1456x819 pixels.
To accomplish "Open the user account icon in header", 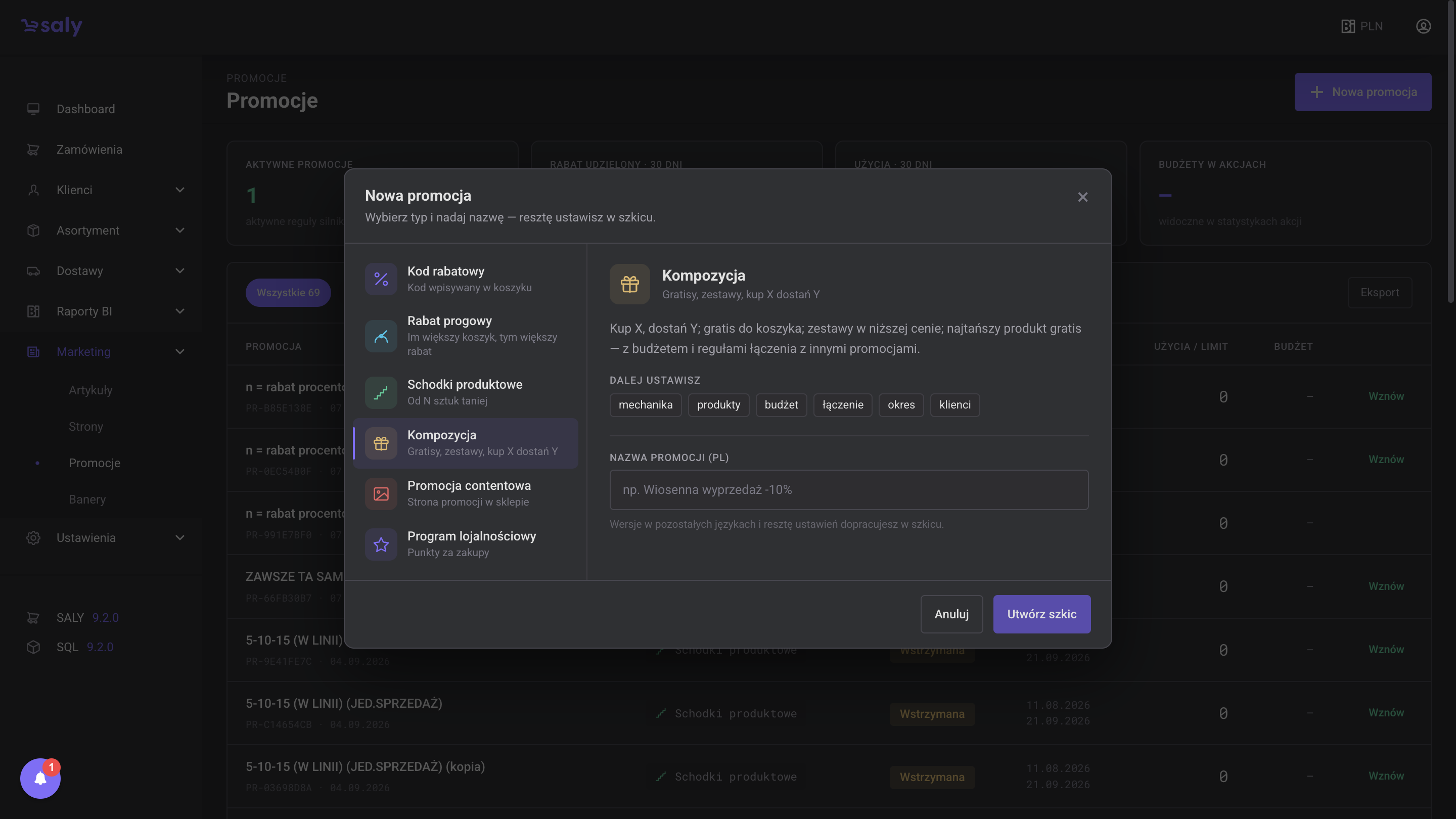I will coord(1423,27).
